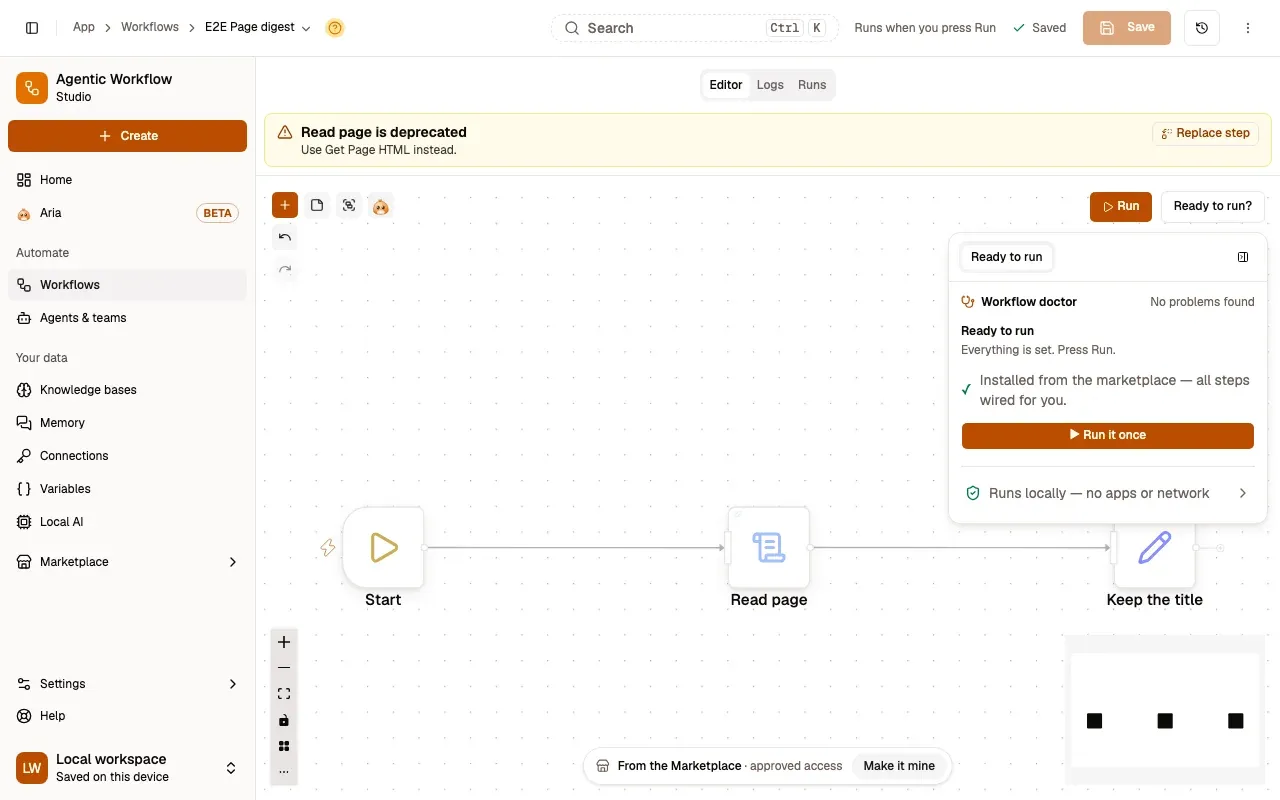
Task: Select the Start node
Action: [x=383, y=547]
